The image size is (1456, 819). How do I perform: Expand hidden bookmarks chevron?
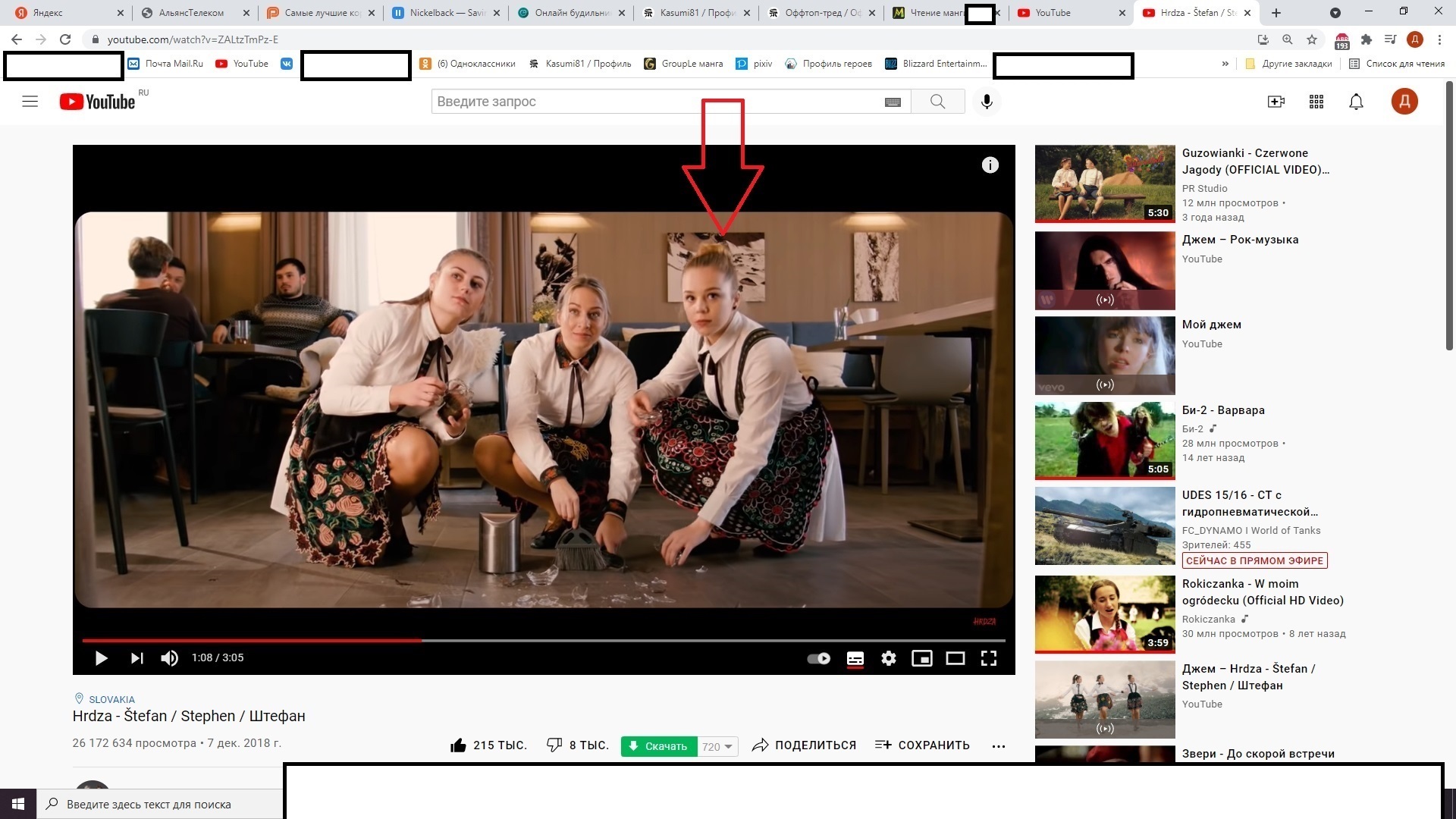pos(1225,64)
